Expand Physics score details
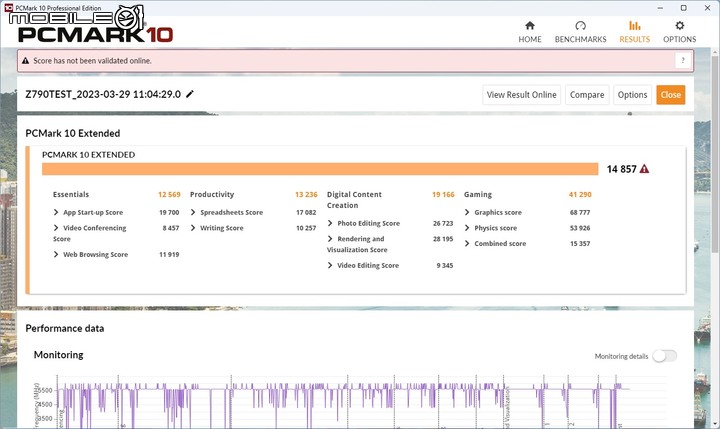Viewport: 720px width, 429px height. point(467,228)
